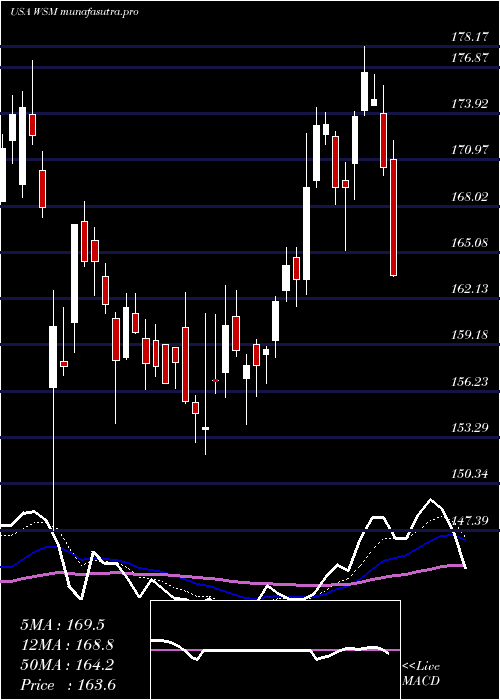
Task: Click the <<Live MACD label
Action: coord(421,674)
